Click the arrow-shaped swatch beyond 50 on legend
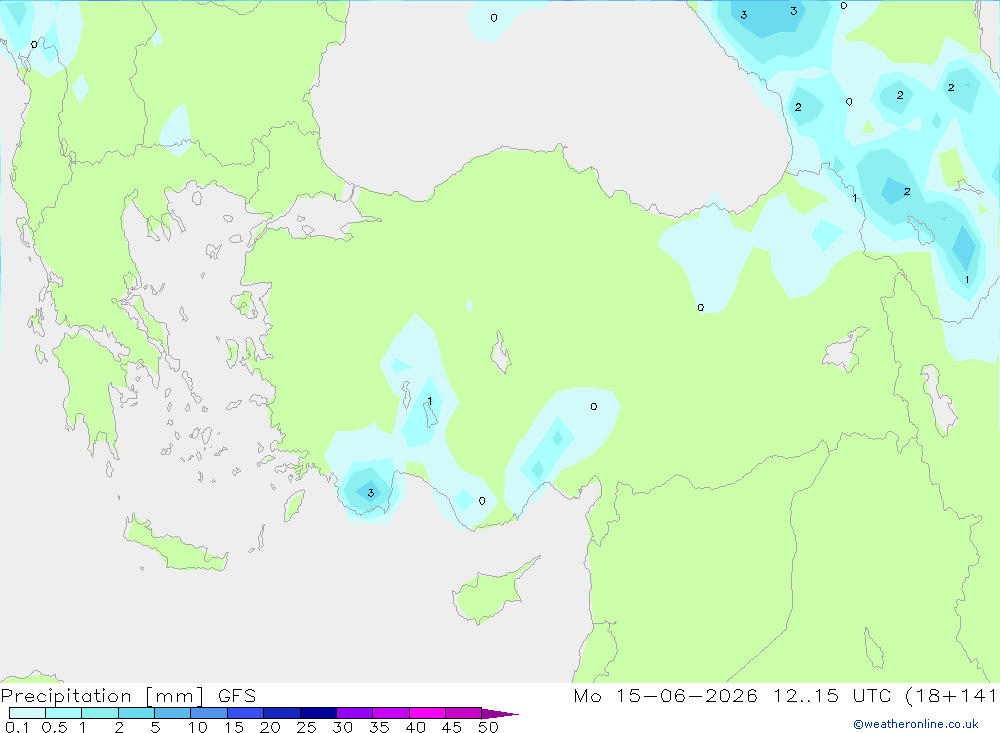 pyautogui.click(x=499, y=714)
